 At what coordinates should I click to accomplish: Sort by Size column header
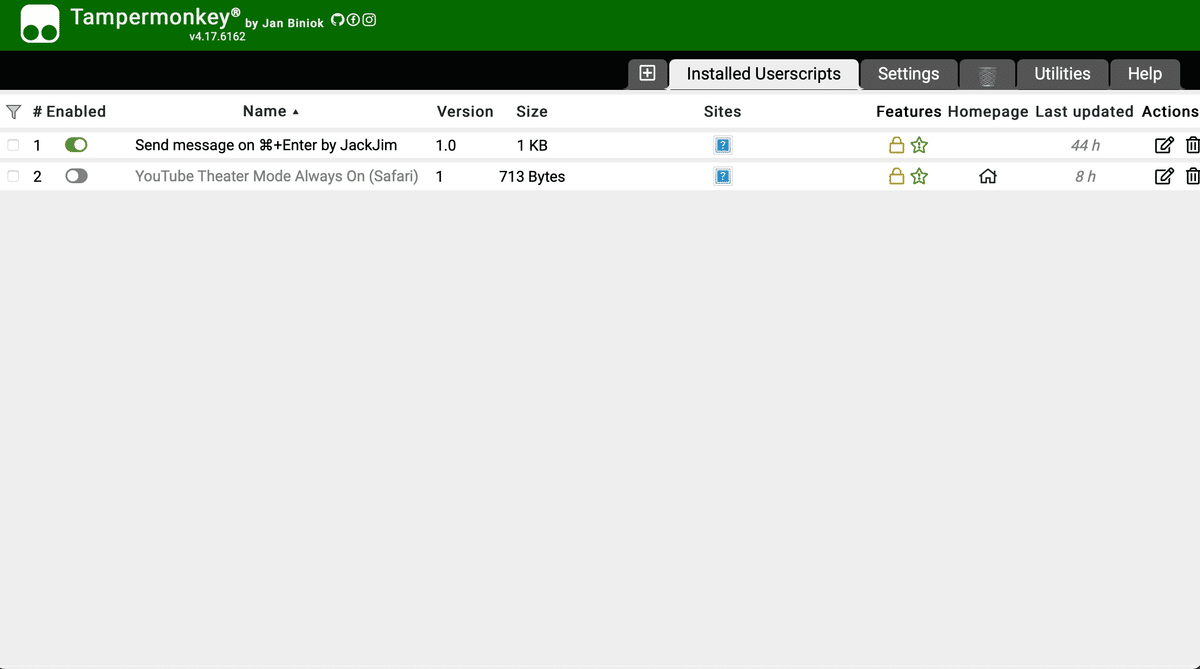tap(532, 112)
